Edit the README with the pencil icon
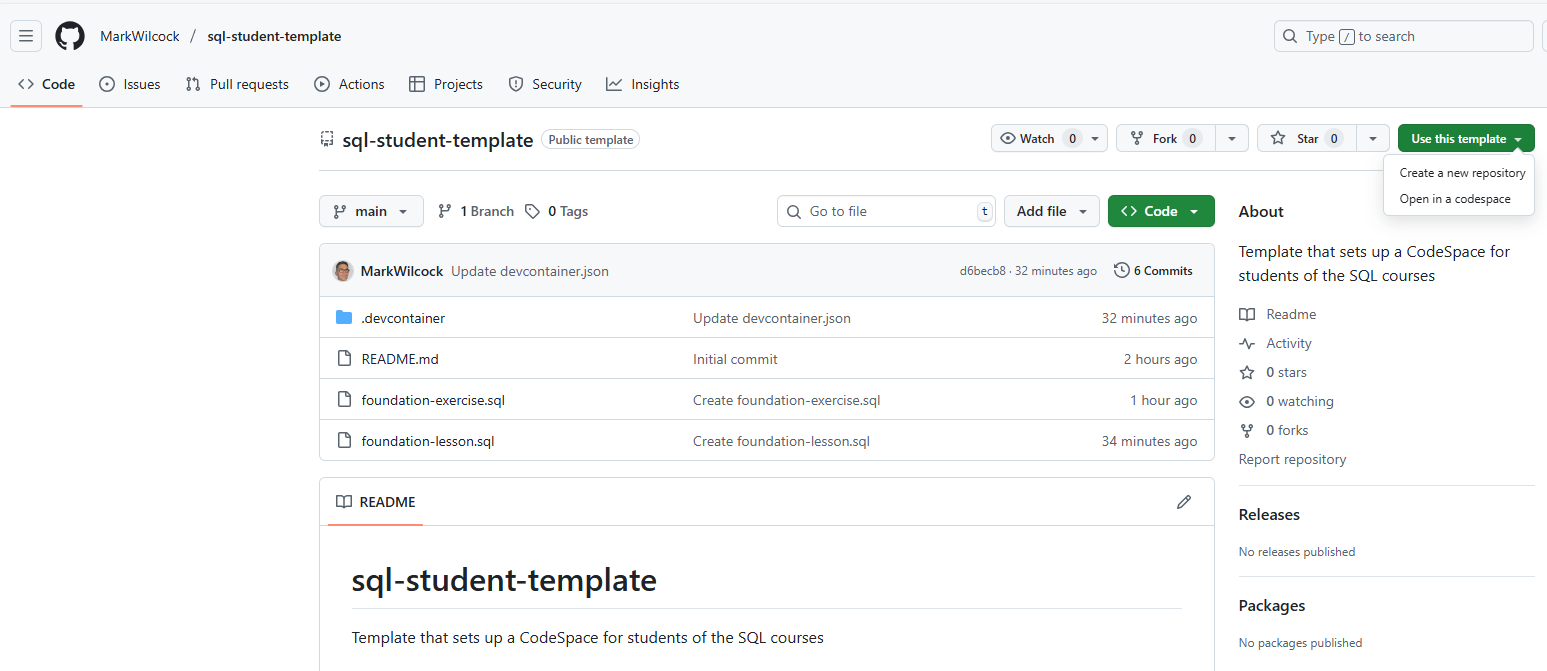The image size is (1547, 671). [1184, 501]
